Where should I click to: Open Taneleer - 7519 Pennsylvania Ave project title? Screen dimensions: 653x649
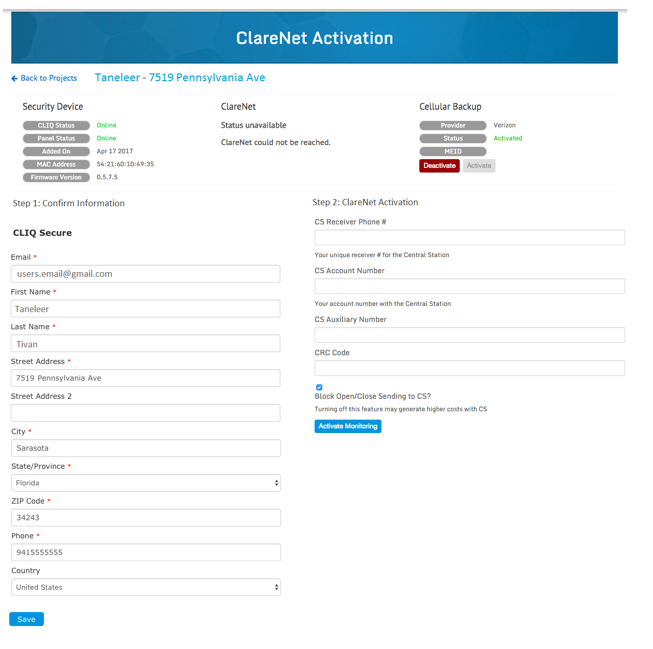coord(180,77)
